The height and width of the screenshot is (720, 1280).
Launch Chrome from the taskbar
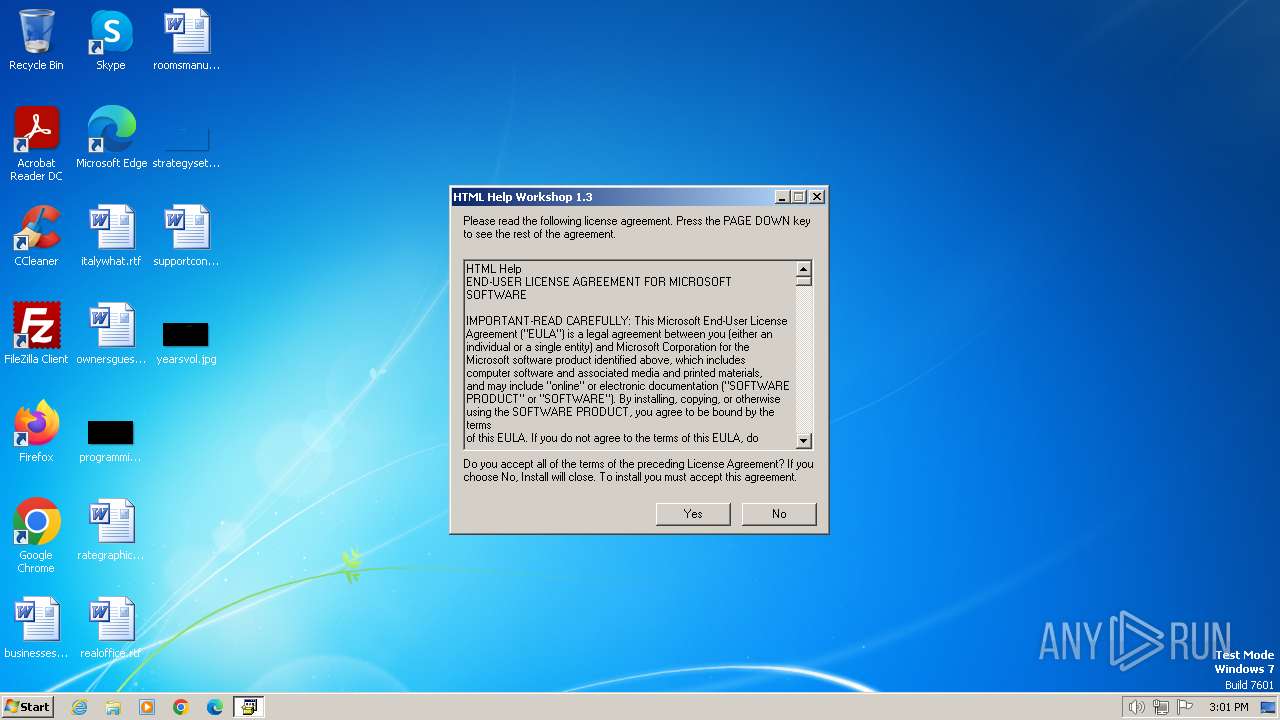coord(181,707)
